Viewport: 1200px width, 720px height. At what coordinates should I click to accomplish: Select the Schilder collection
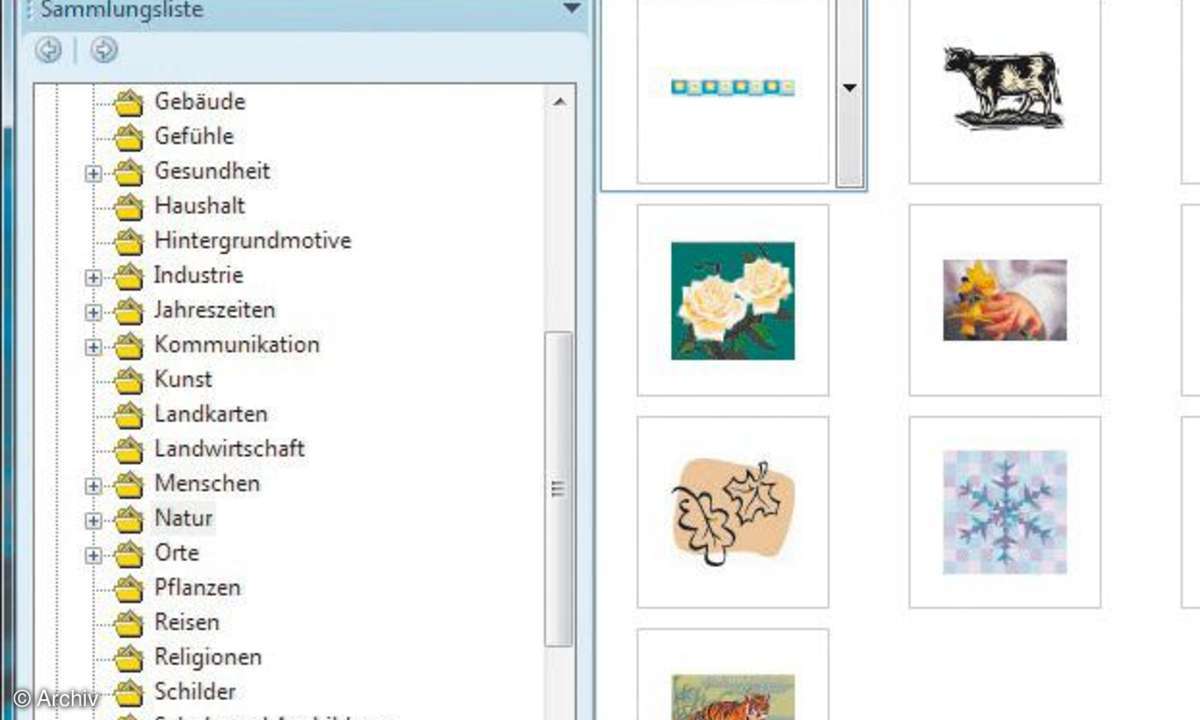pyautogui.click(x=195, y=692)
